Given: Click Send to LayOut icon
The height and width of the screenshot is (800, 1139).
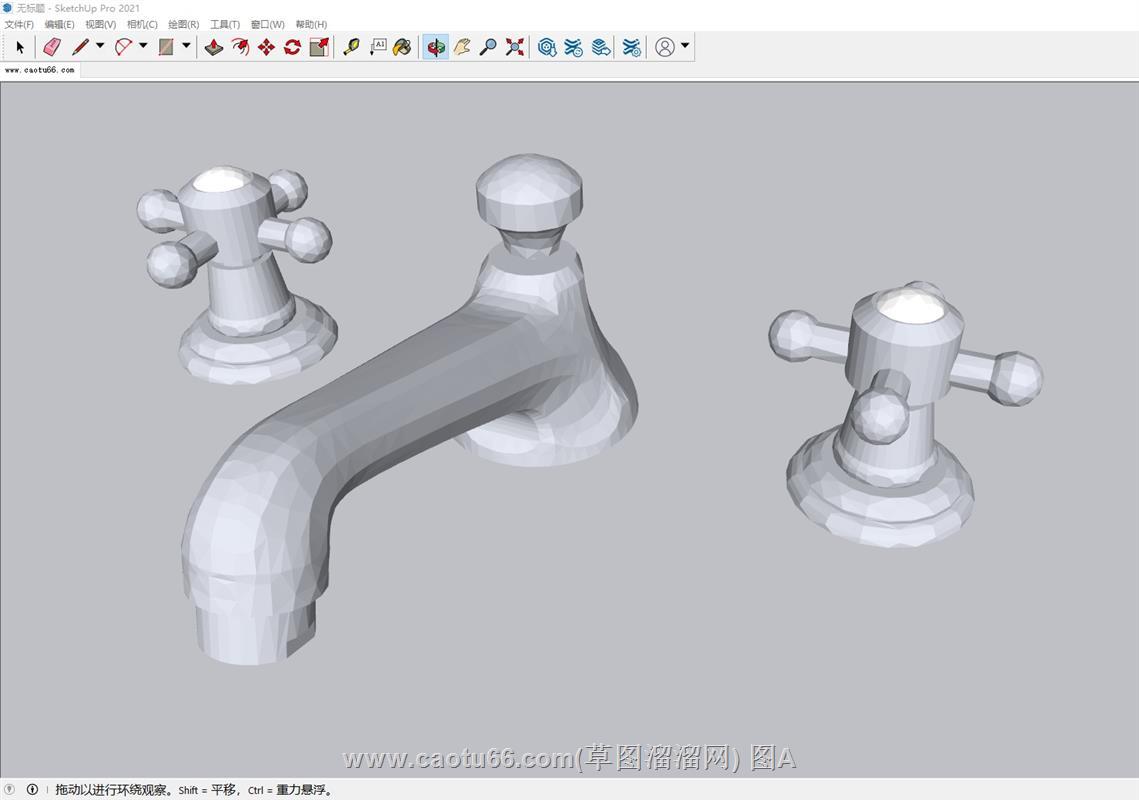Looking at the screenshot, I should 601,47.
